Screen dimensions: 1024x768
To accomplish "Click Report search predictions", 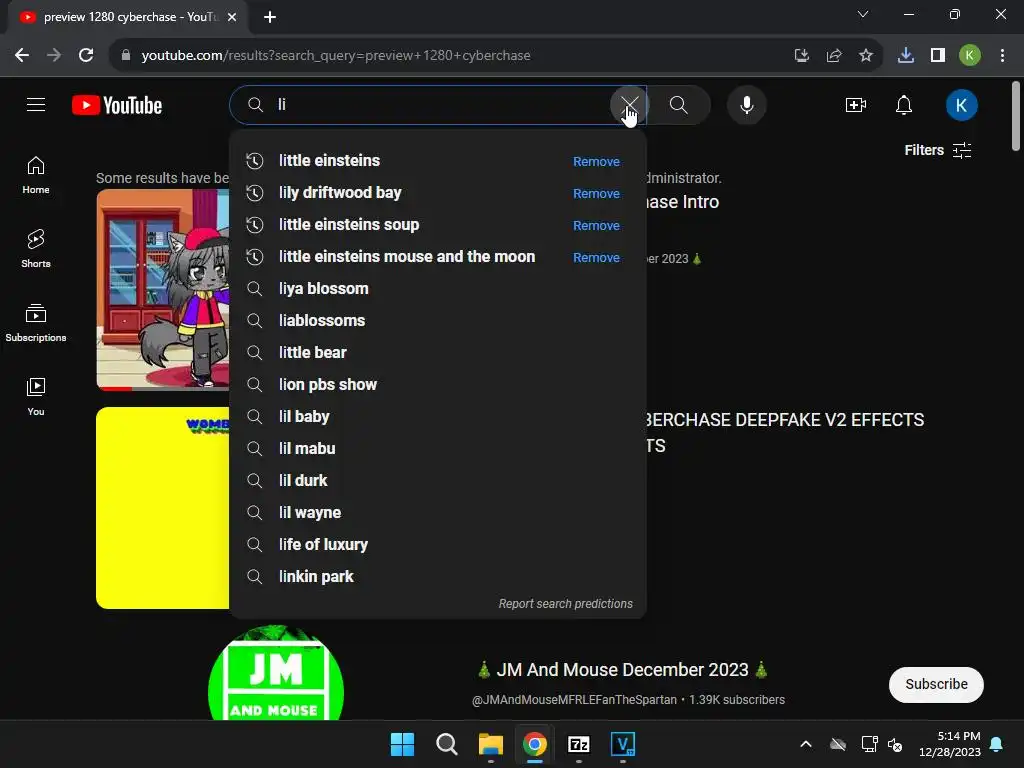I will 566,603.
